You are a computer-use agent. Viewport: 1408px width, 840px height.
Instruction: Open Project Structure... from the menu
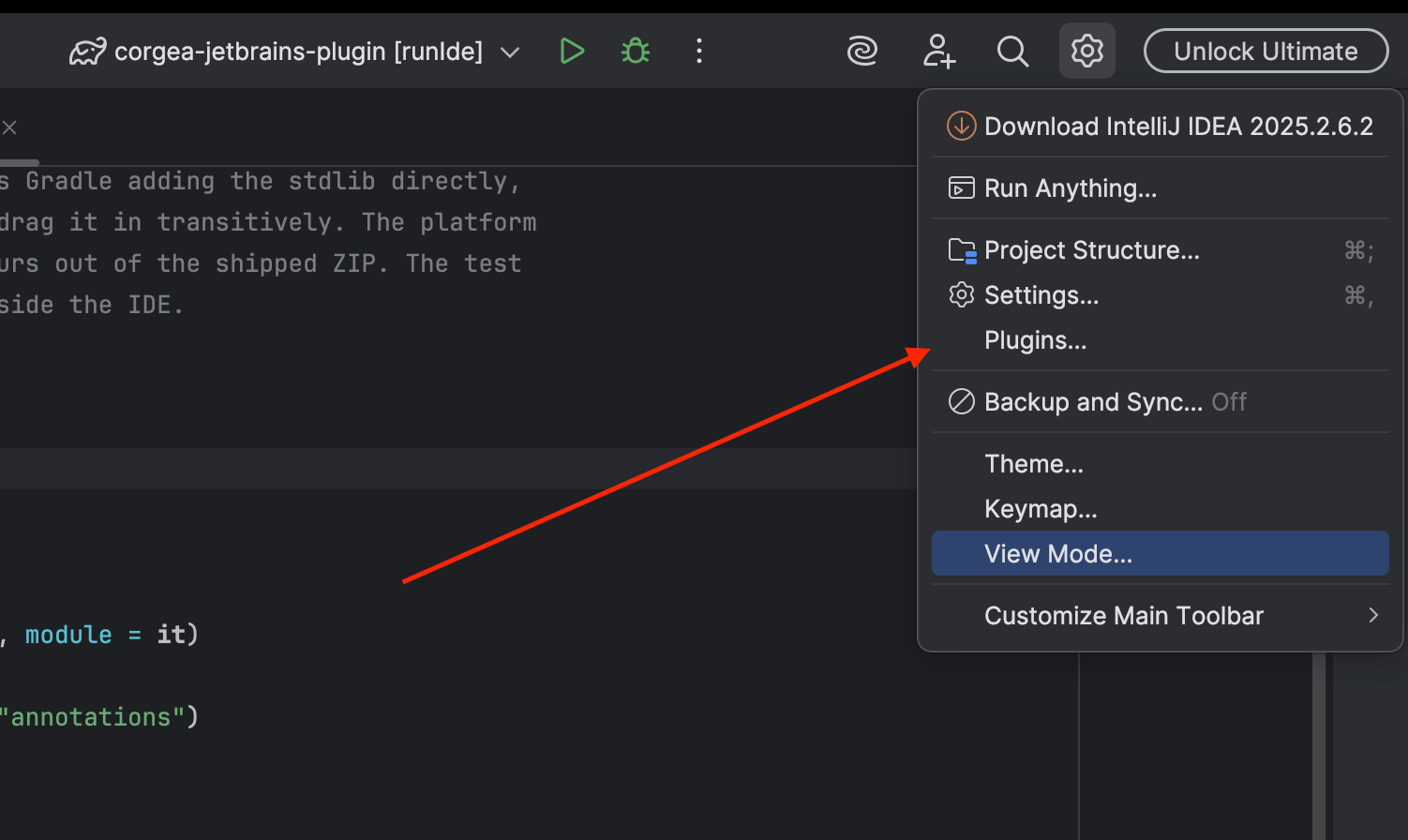coord(1161,250)
